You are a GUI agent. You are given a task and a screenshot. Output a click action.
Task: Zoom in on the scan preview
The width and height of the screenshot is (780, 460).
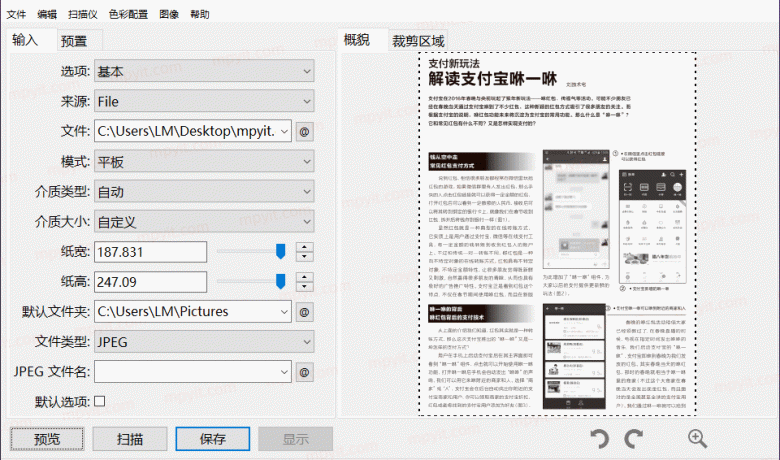[697, 439]
